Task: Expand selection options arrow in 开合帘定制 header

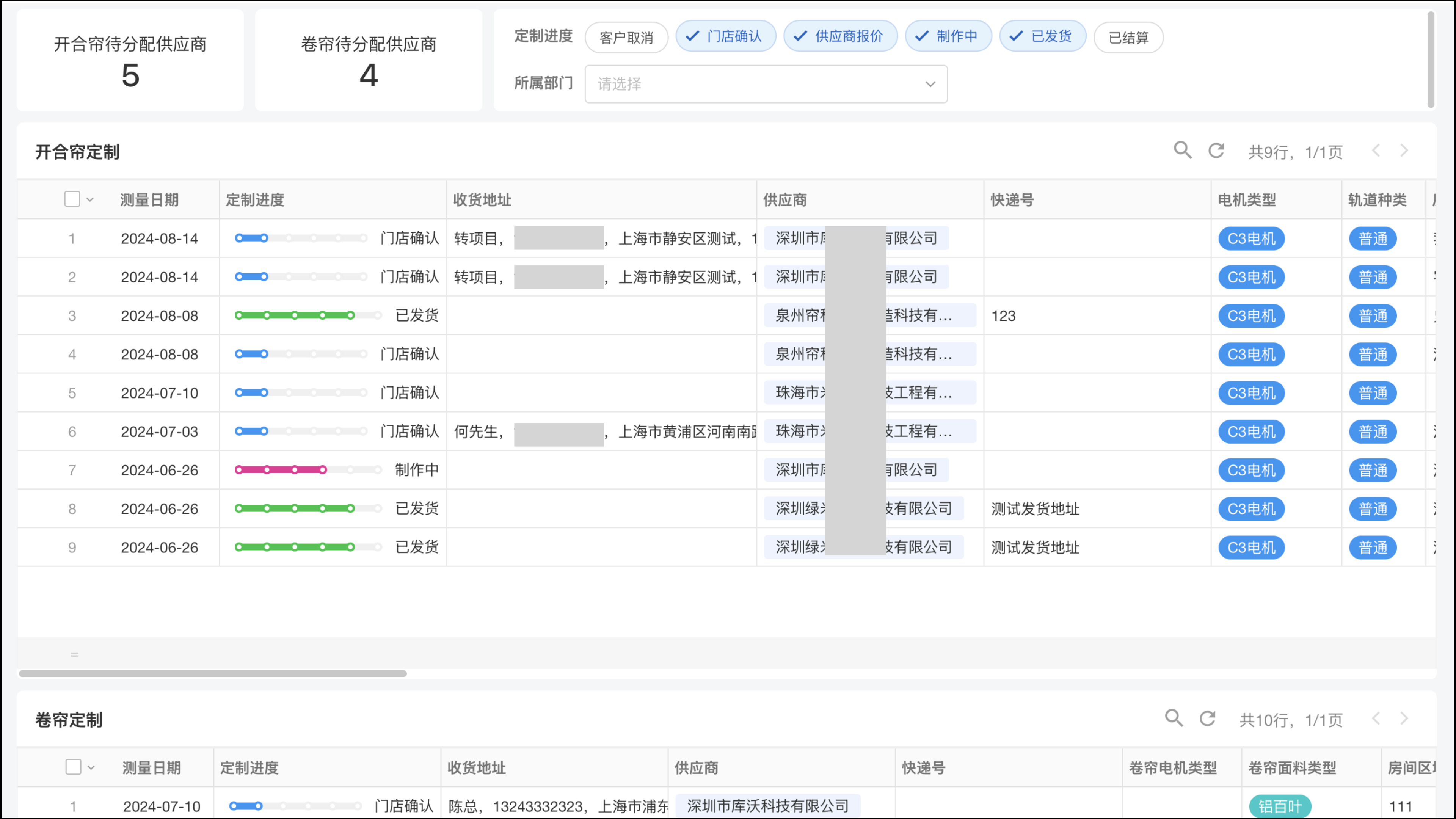Action: (90, 199)
